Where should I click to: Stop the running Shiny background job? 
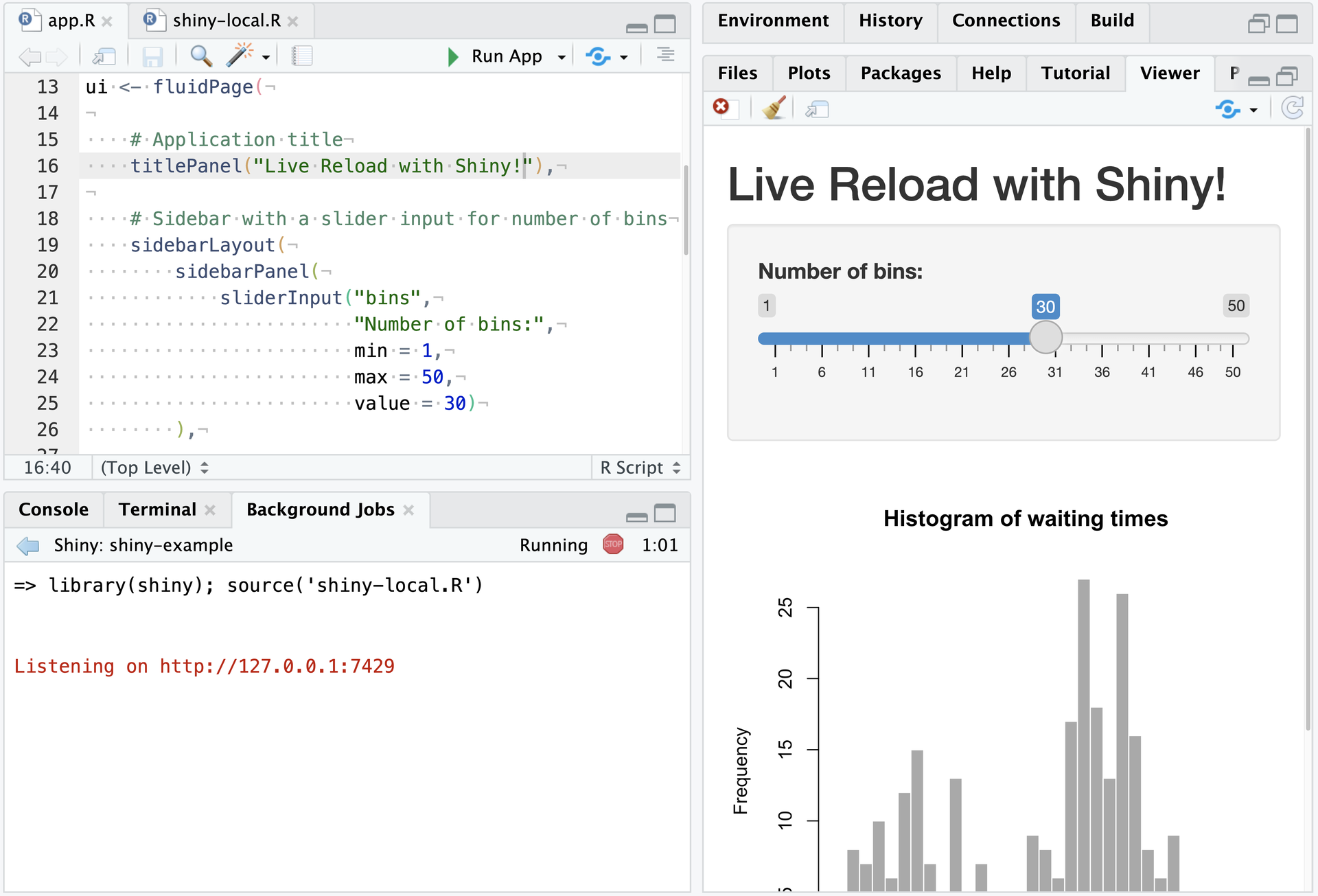click(613, 544)
